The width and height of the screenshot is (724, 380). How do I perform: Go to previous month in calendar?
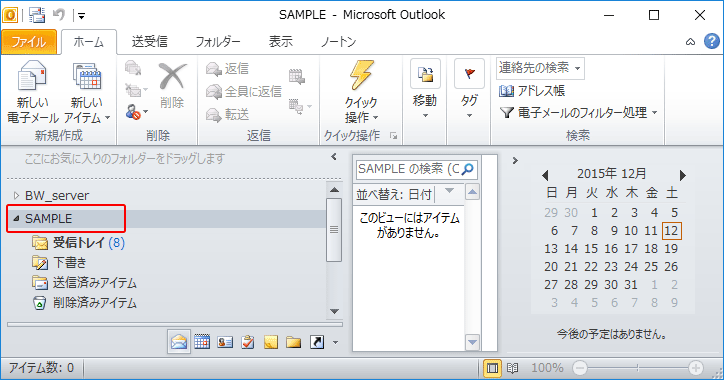click(545, 175)
